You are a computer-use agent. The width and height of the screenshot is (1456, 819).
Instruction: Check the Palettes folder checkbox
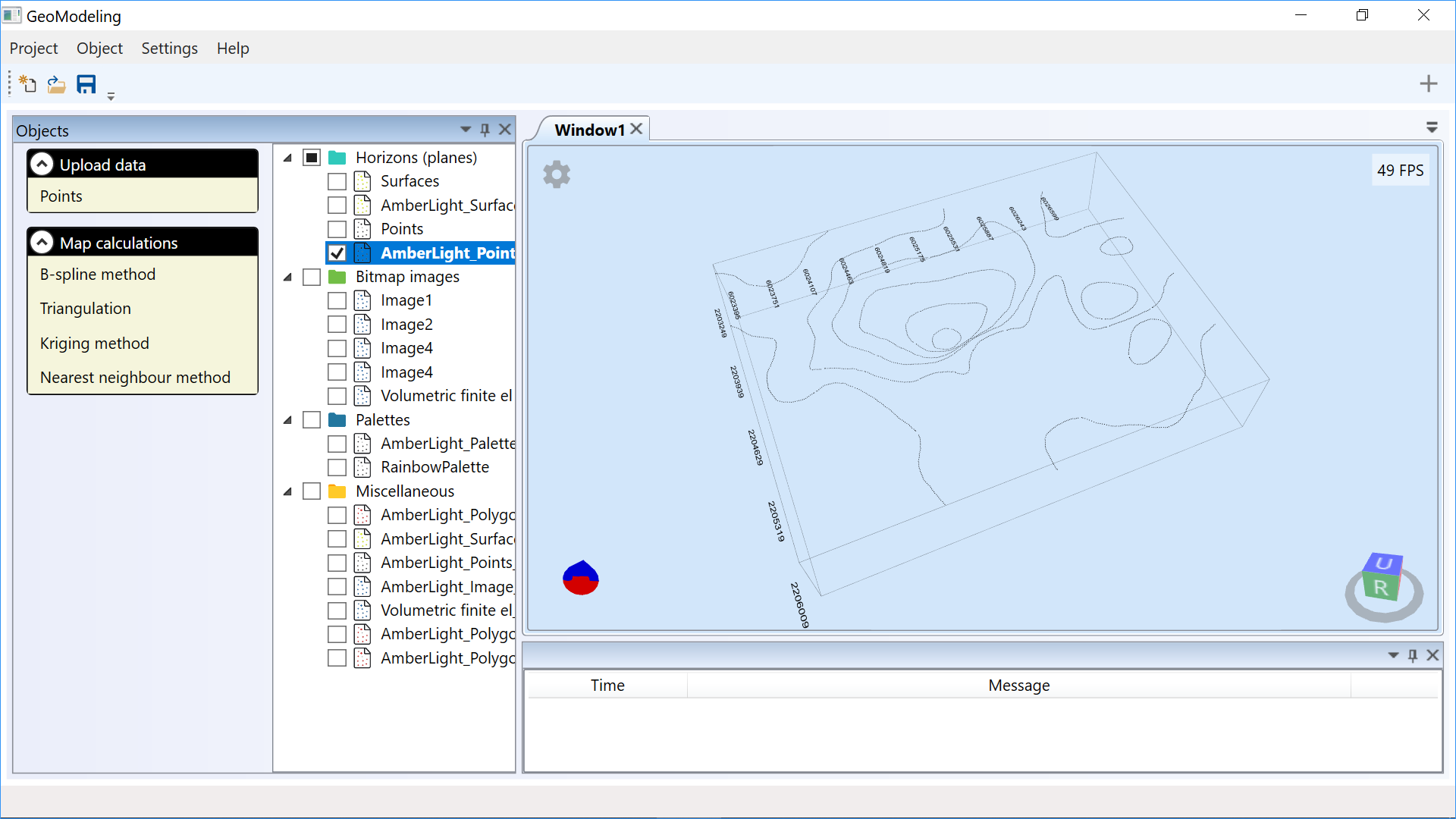point(312,420)
